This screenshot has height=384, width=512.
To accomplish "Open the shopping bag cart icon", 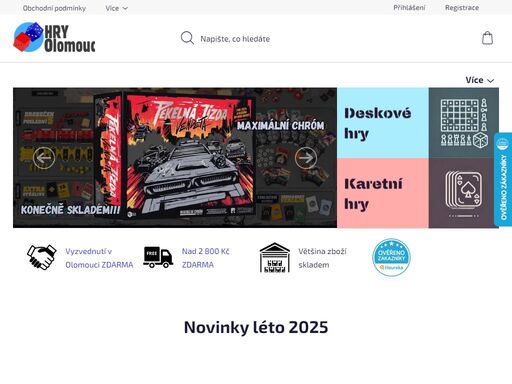I will pyautogui.click(x=487, y=38).
